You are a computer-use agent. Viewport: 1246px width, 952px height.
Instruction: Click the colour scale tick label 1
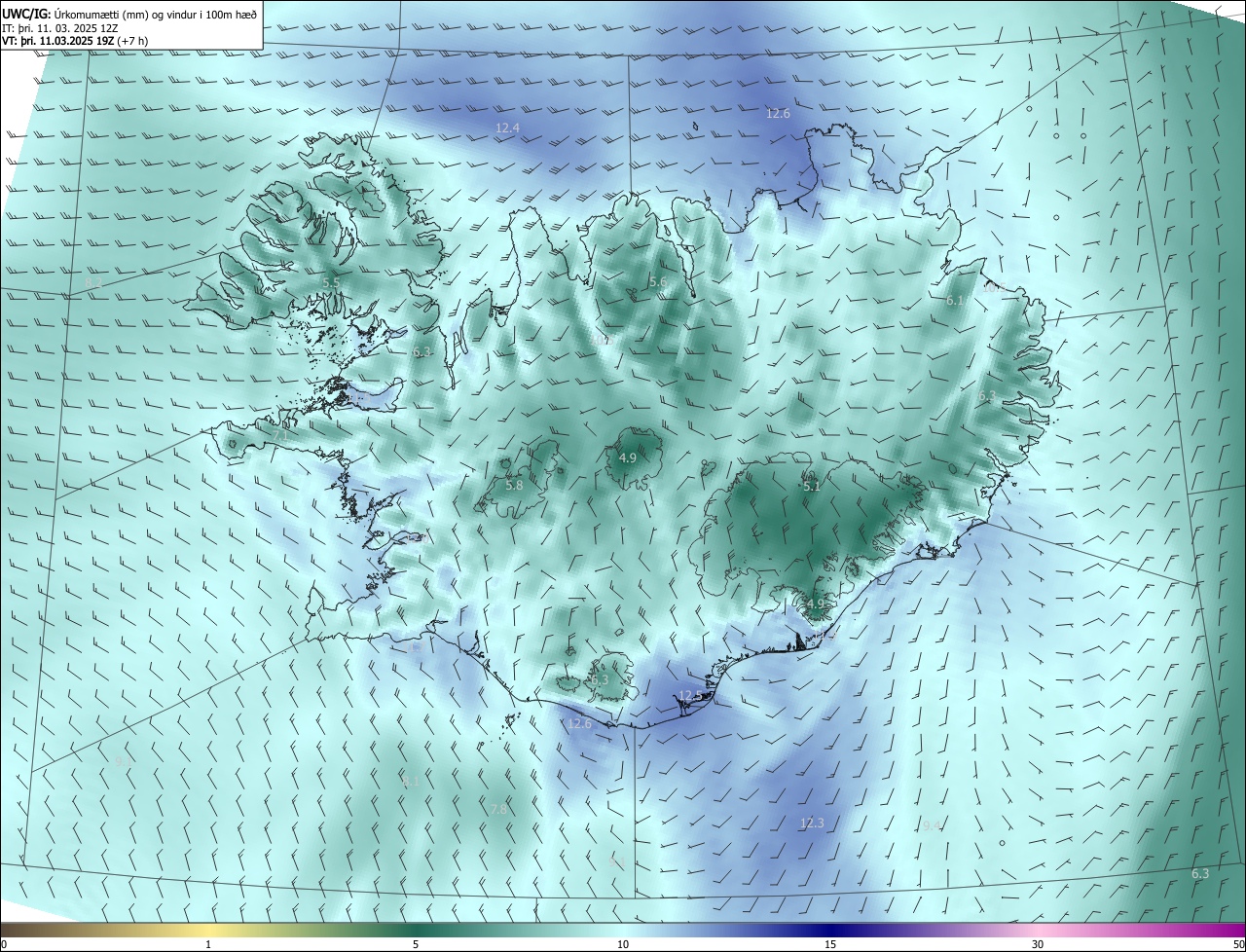pos(208,944)
